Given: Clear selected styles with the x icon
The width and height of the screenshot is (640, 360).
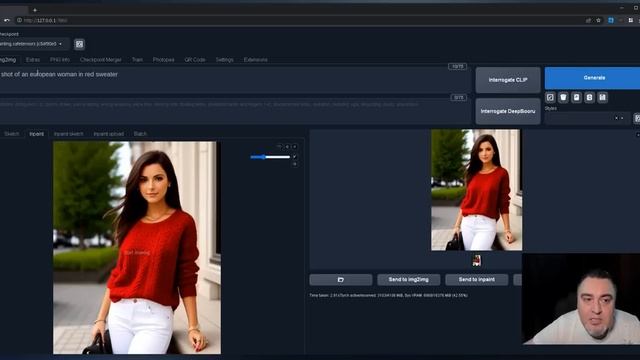Looking at the screenshot, I should (616, 118).
